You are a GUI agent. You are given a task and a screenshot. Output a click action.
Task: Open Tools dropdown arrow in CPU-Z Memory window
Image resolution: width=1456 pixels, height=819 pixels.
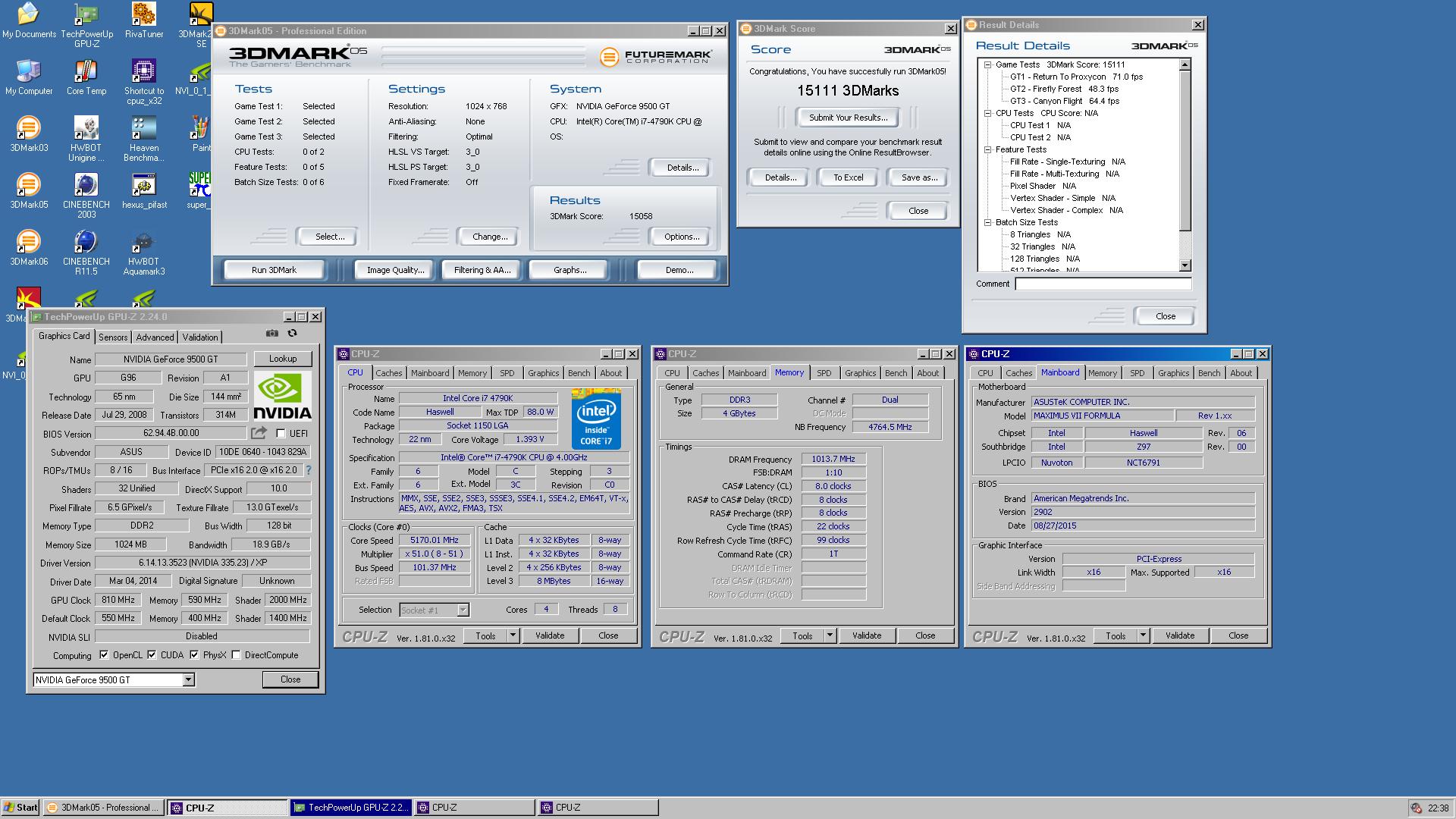click(830, 635)
